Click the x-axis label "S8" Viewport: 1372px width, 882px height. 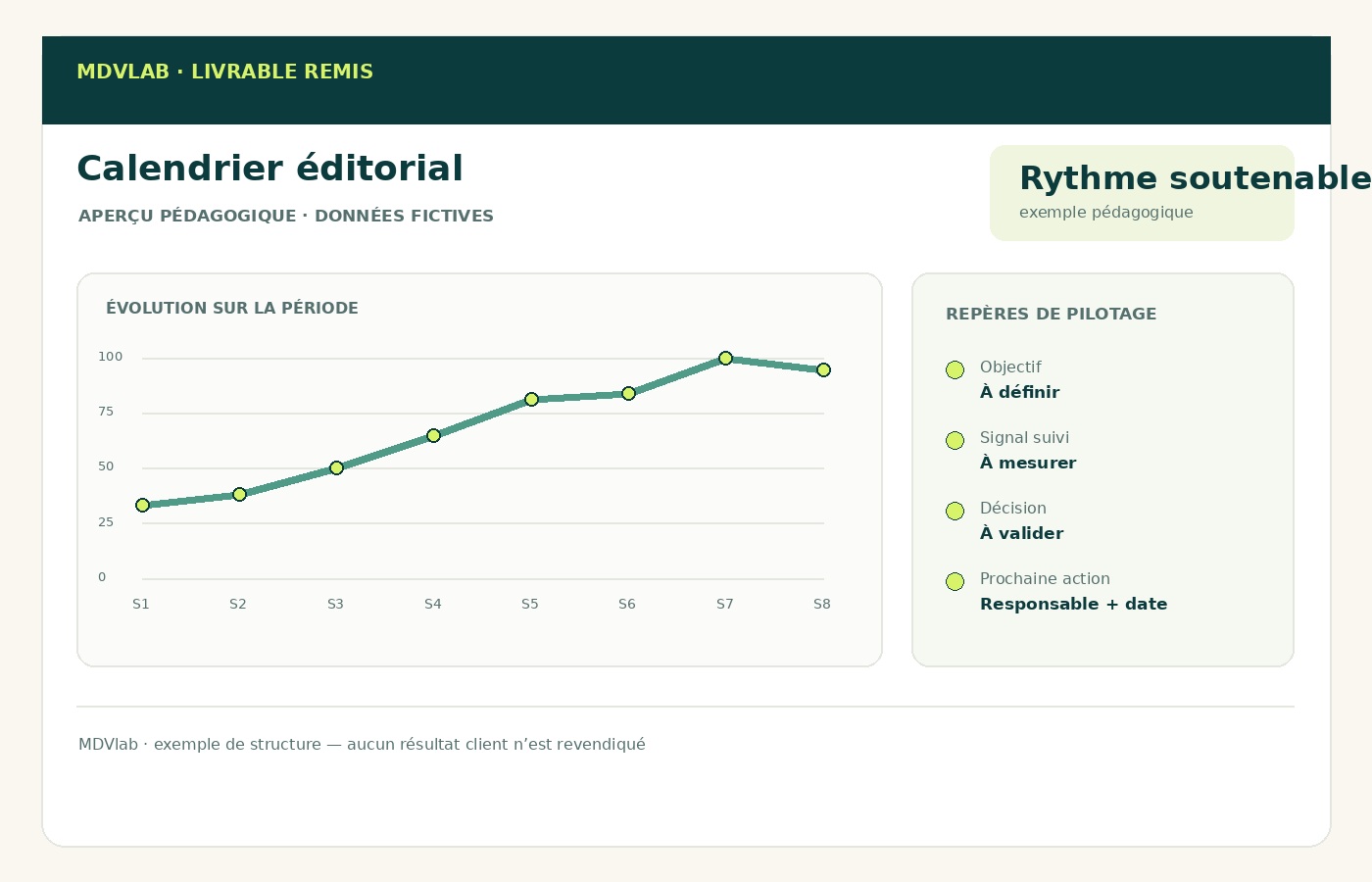[822, 605]
